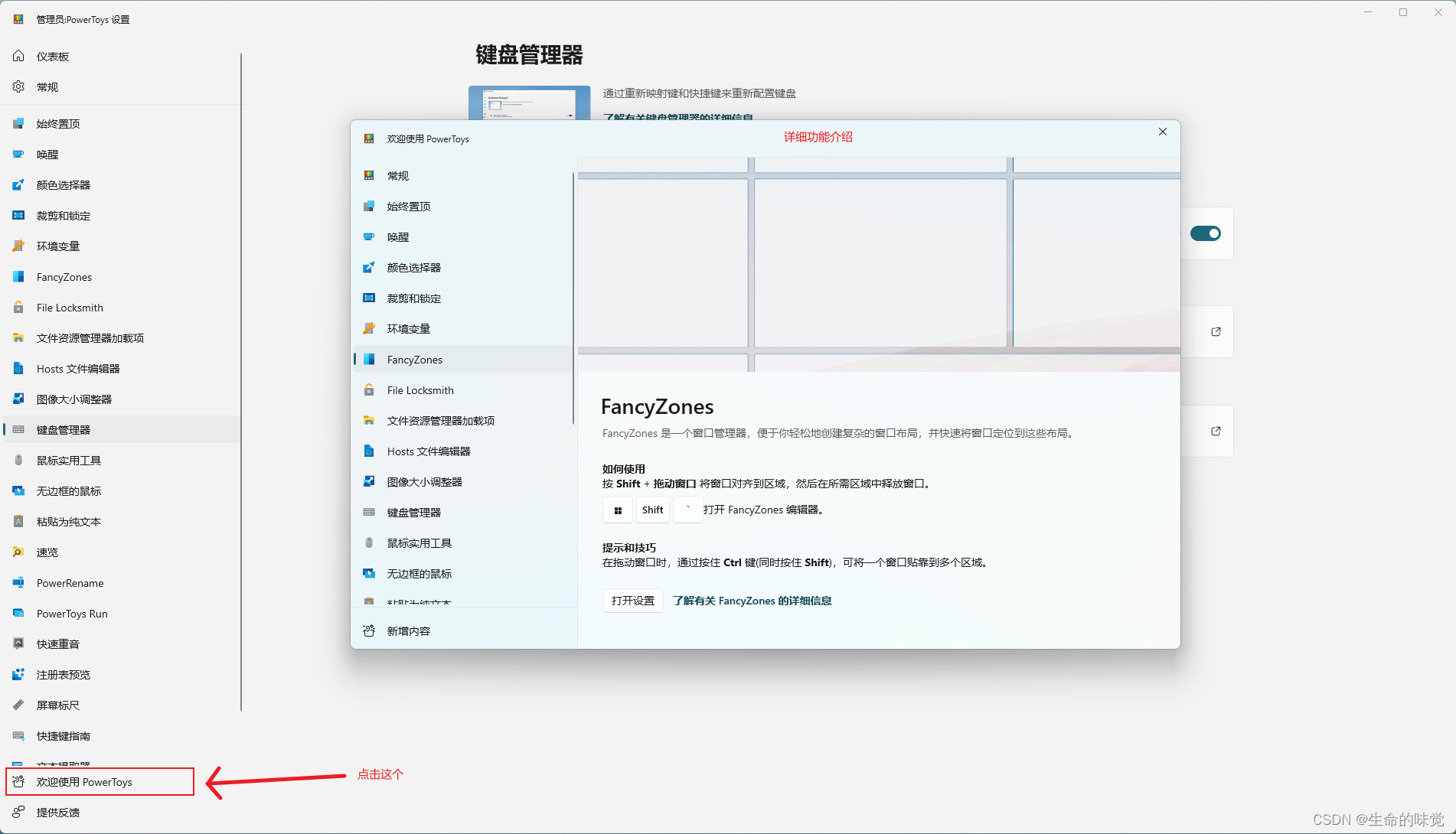The height and width of the screenshot is (834, 1456).
Task: Open the lower external-link launch icon
Action: tap(1216, 431)
